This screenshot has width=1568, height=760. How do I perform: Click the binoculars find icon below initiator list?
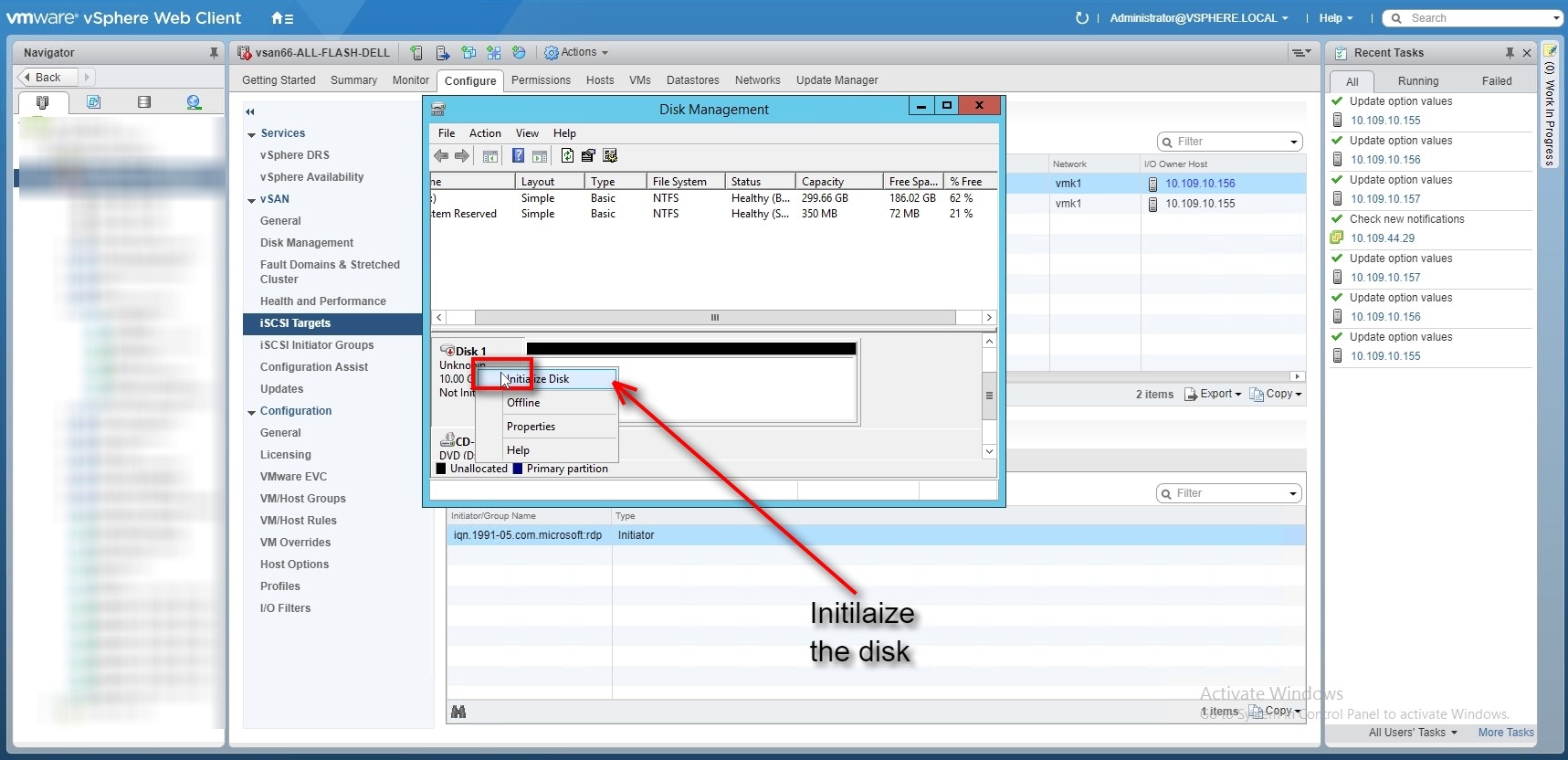(x=458, y=712)
